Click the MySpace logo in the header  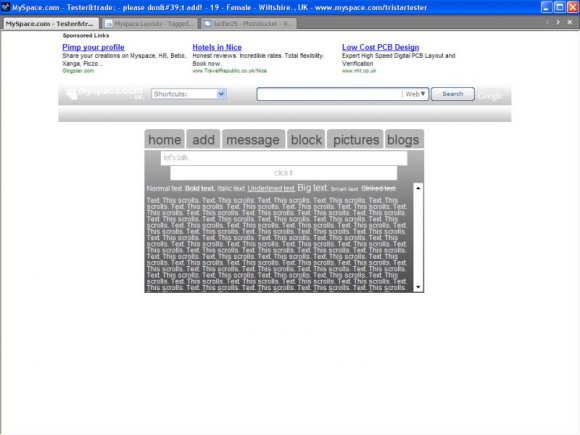click(x=104, y=93)
